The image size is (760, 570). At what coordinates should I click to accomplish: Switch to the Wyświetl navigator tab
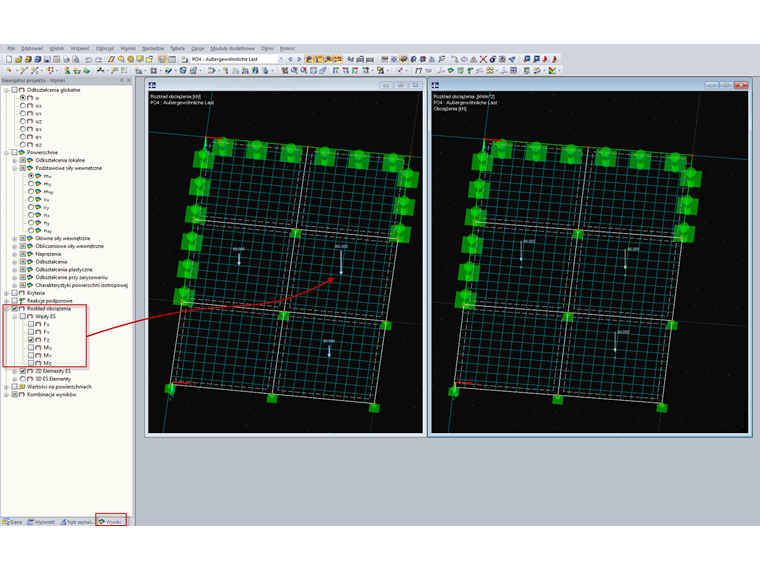(x=42, y=522)
